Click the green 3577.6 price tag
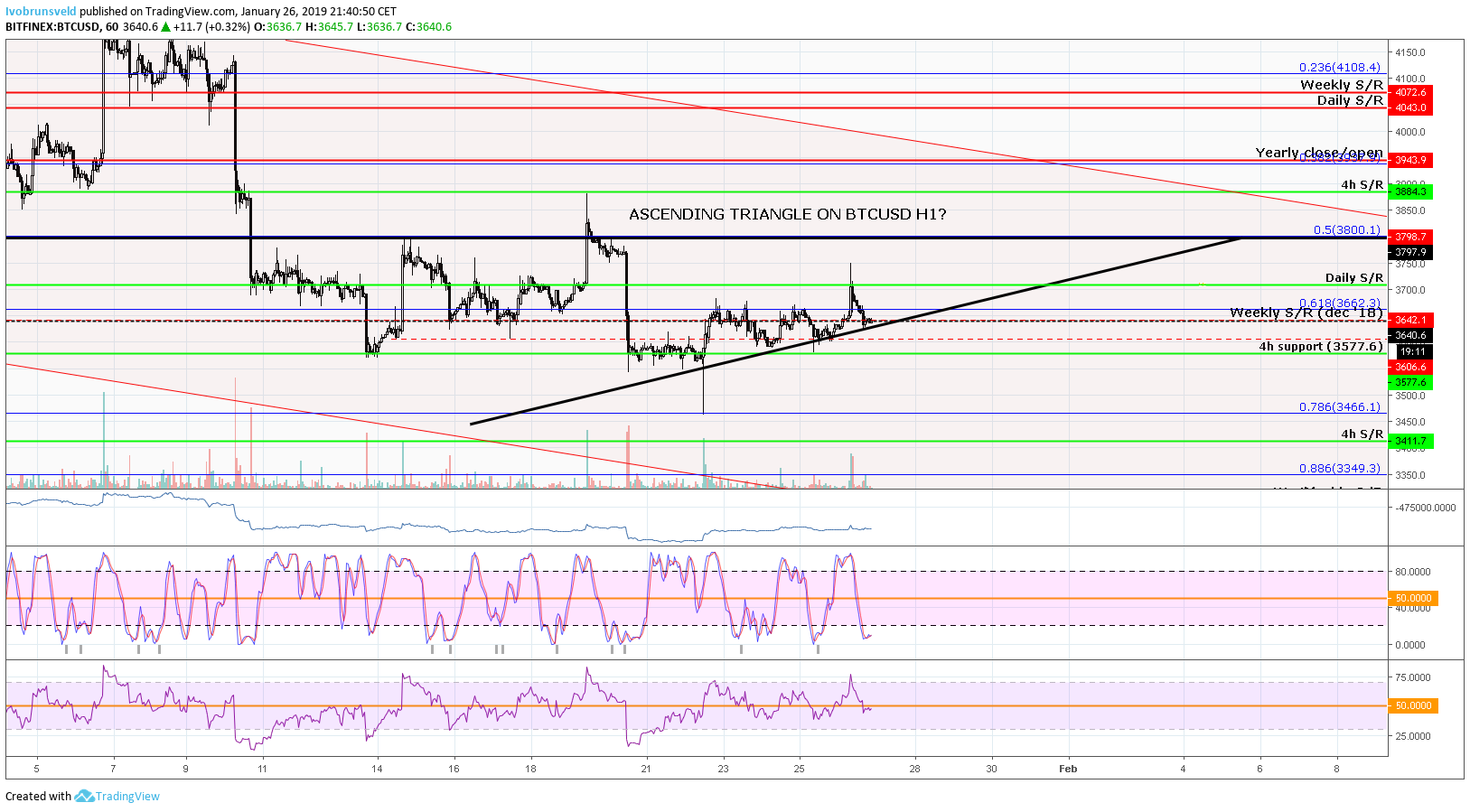1470x812 pixels. point(1411,383)
